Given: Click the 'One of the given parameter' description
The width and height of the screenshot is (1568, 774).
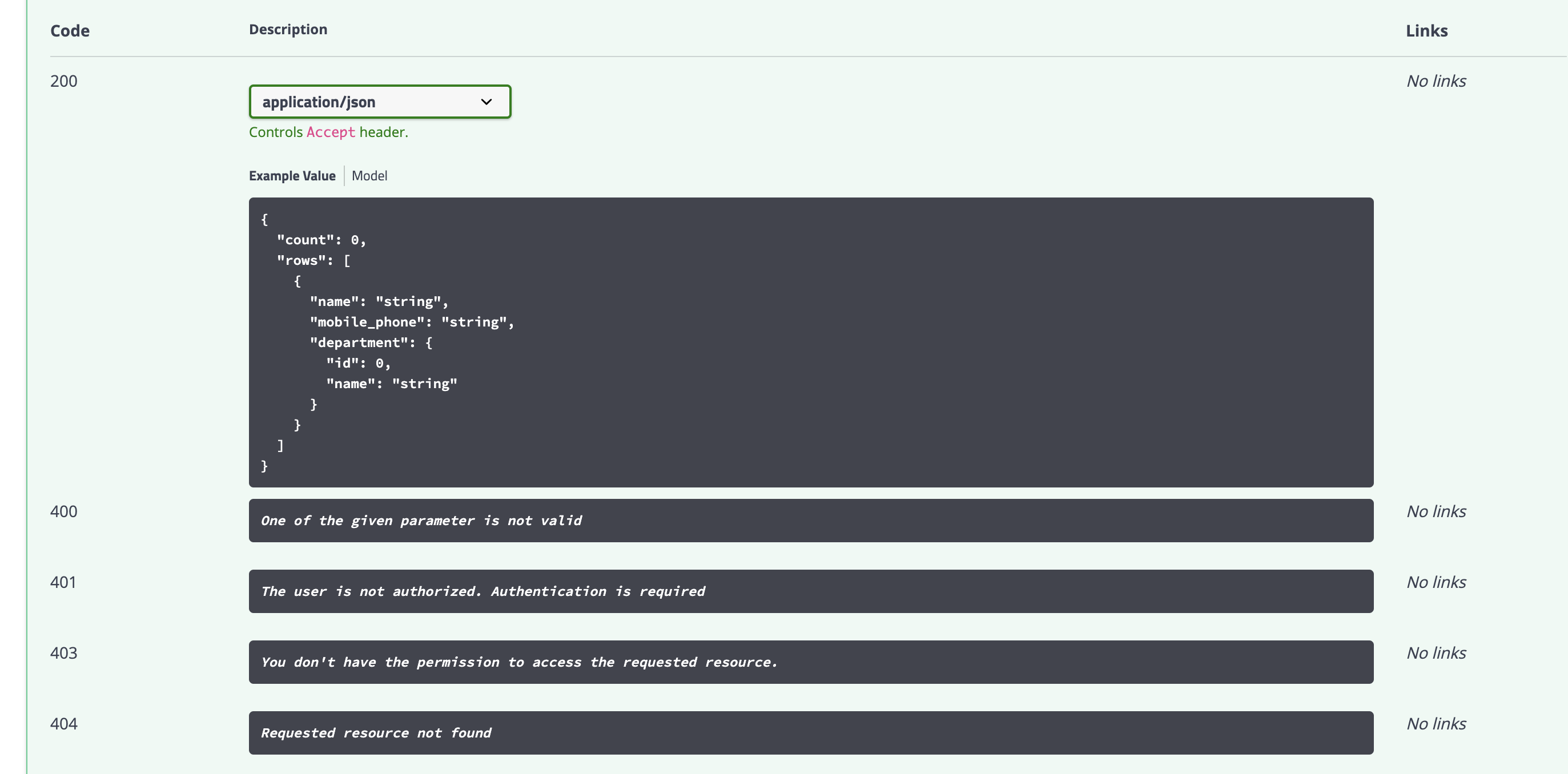Looking at the screenshot, I should tap(421, 521).
